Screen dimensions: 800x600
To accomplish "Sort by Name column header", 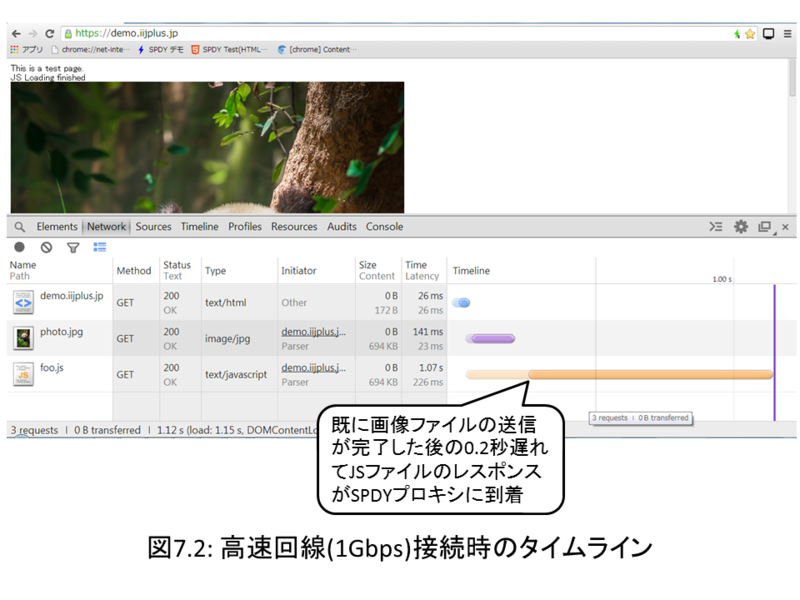I will 59,270.
